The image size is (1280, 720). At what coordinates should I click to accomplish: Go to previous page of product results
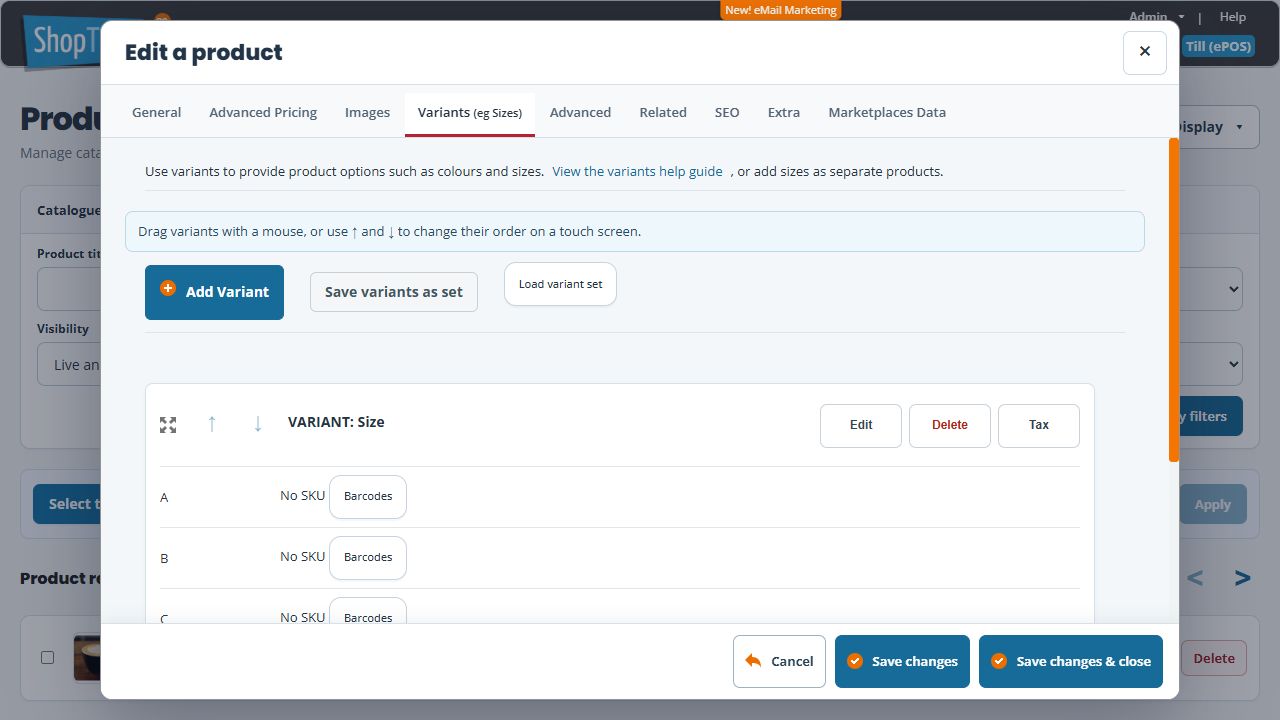[1195, 578]
